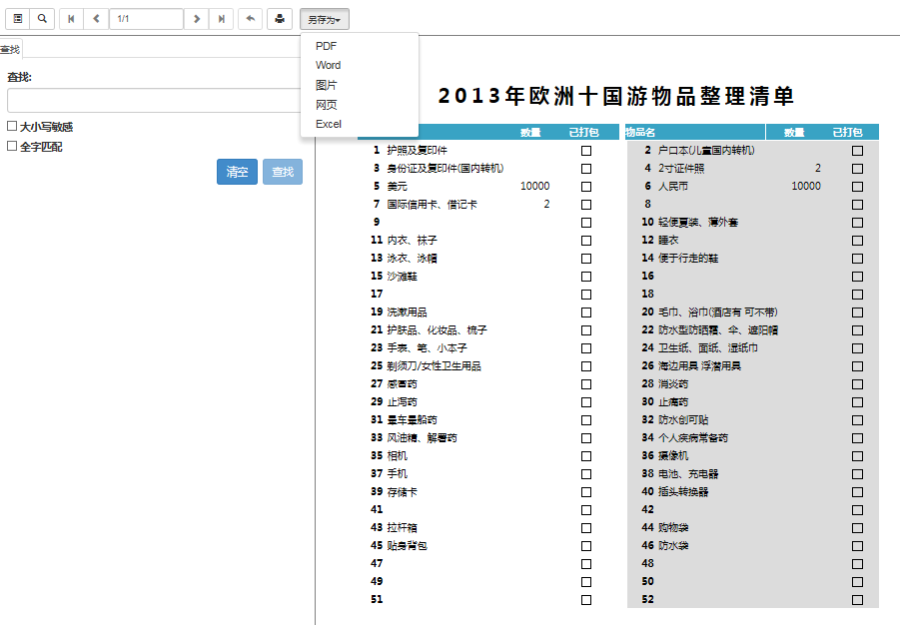
Task: Click the back arrow icon
Action: (251, 19)
